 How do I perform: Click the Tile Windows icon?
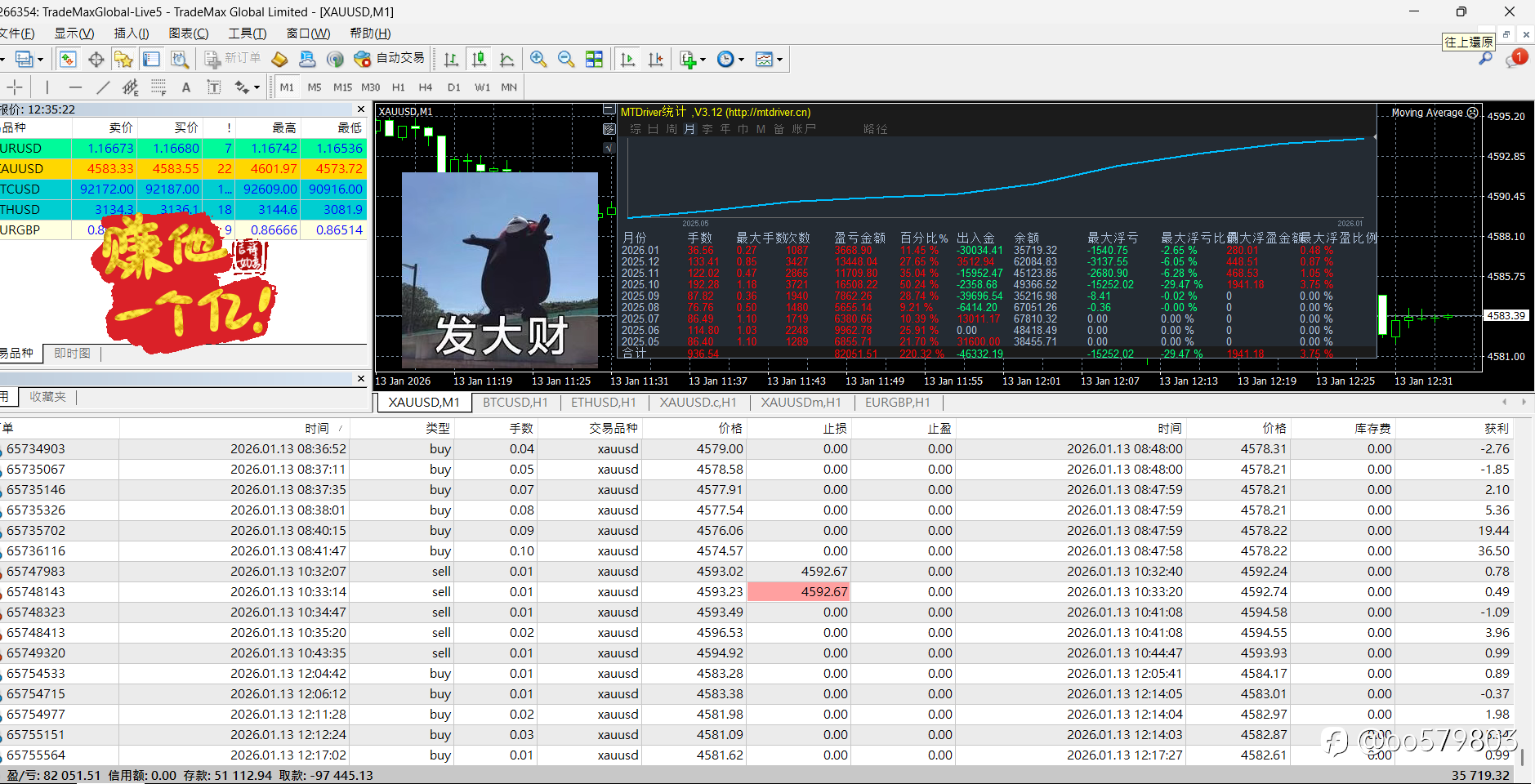coord(594,59)
